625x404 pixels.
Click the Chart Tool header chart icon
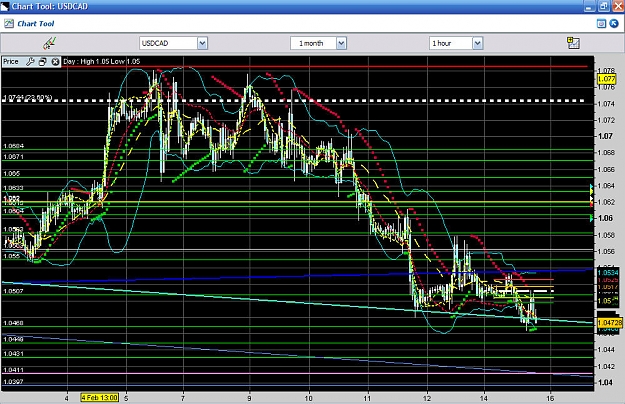(9, 24)
